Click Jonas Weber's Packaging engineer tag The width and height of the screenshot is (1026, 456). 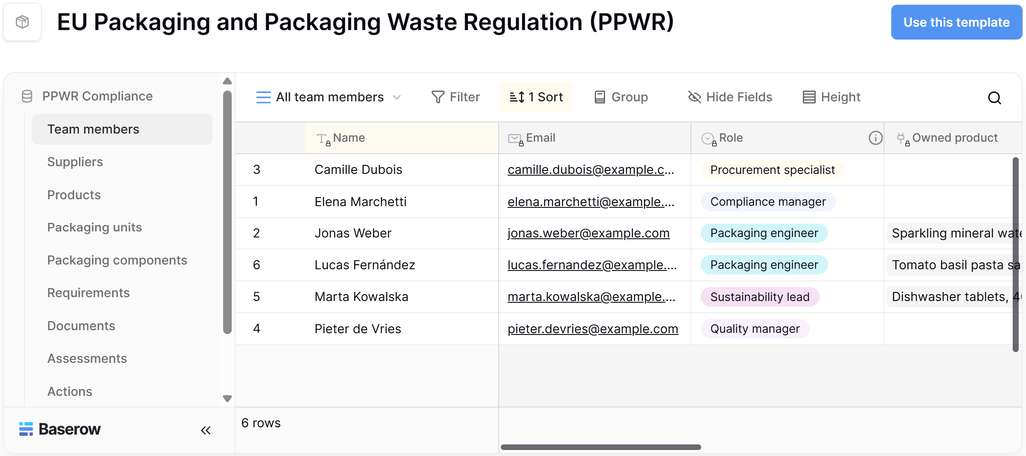[764, 234]
